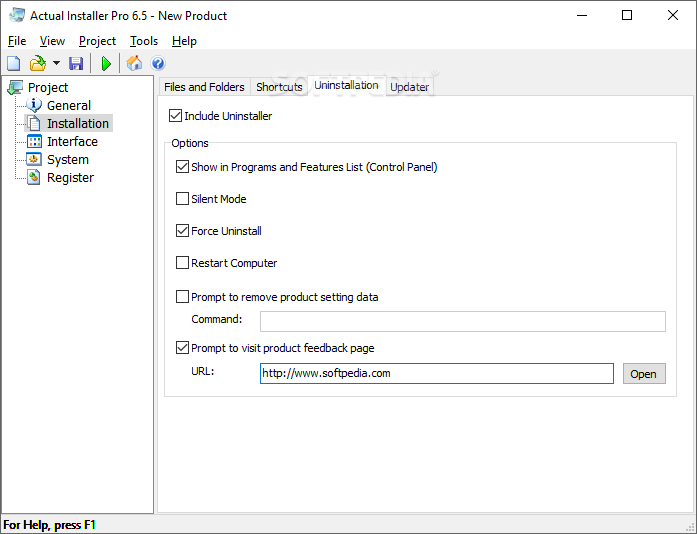Click the green Build Installer play icon
Viewport: 697px width, 534px height.
pos(106,64)
